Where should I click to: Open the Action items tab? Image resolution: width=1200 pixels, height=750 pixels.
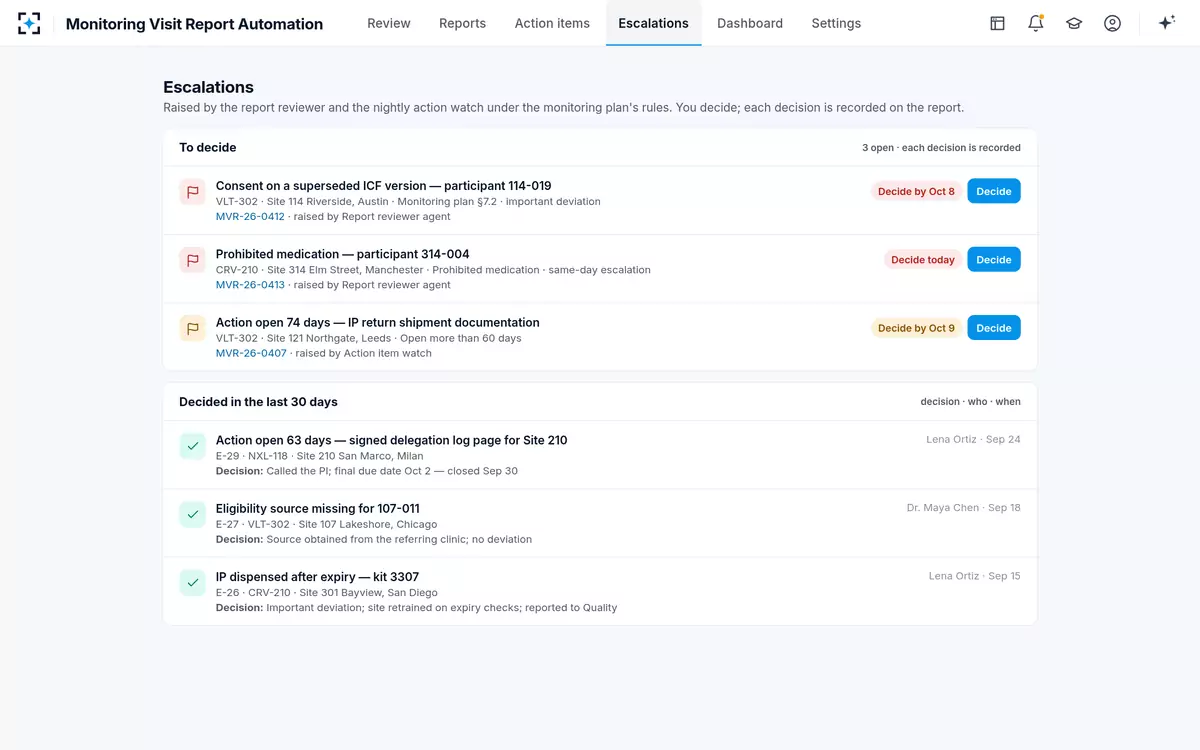pos(552,23)
